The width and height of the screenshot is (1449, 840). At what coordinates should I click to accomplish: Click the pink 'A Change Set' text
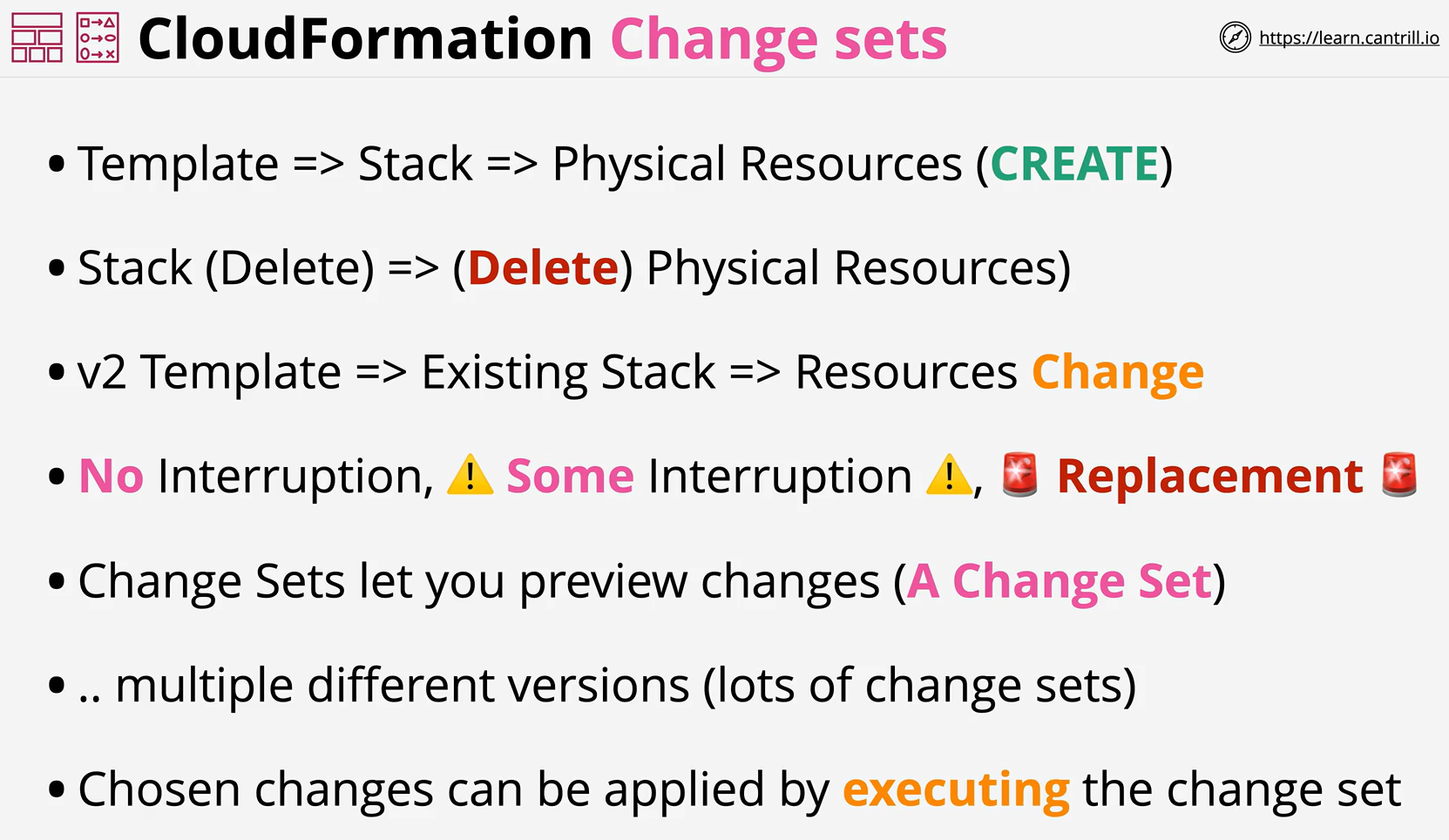1060,581
